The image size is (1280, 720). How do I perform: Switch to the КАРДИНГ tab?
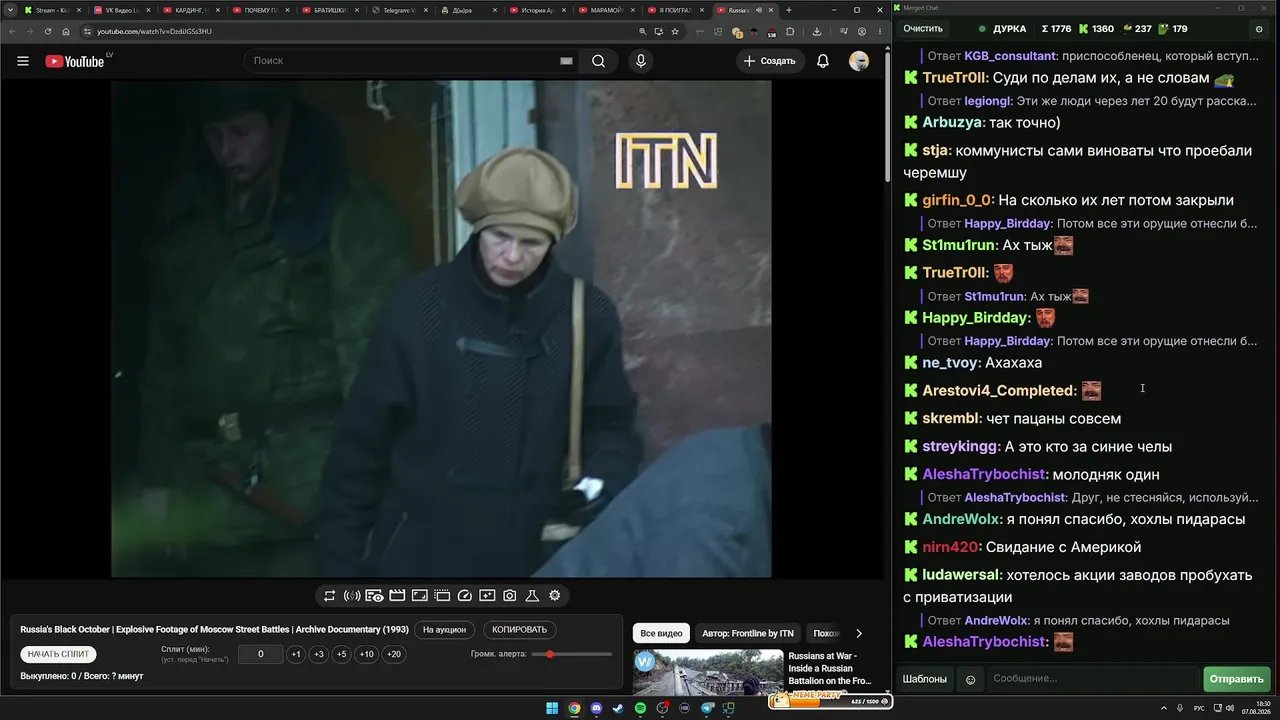191,10
